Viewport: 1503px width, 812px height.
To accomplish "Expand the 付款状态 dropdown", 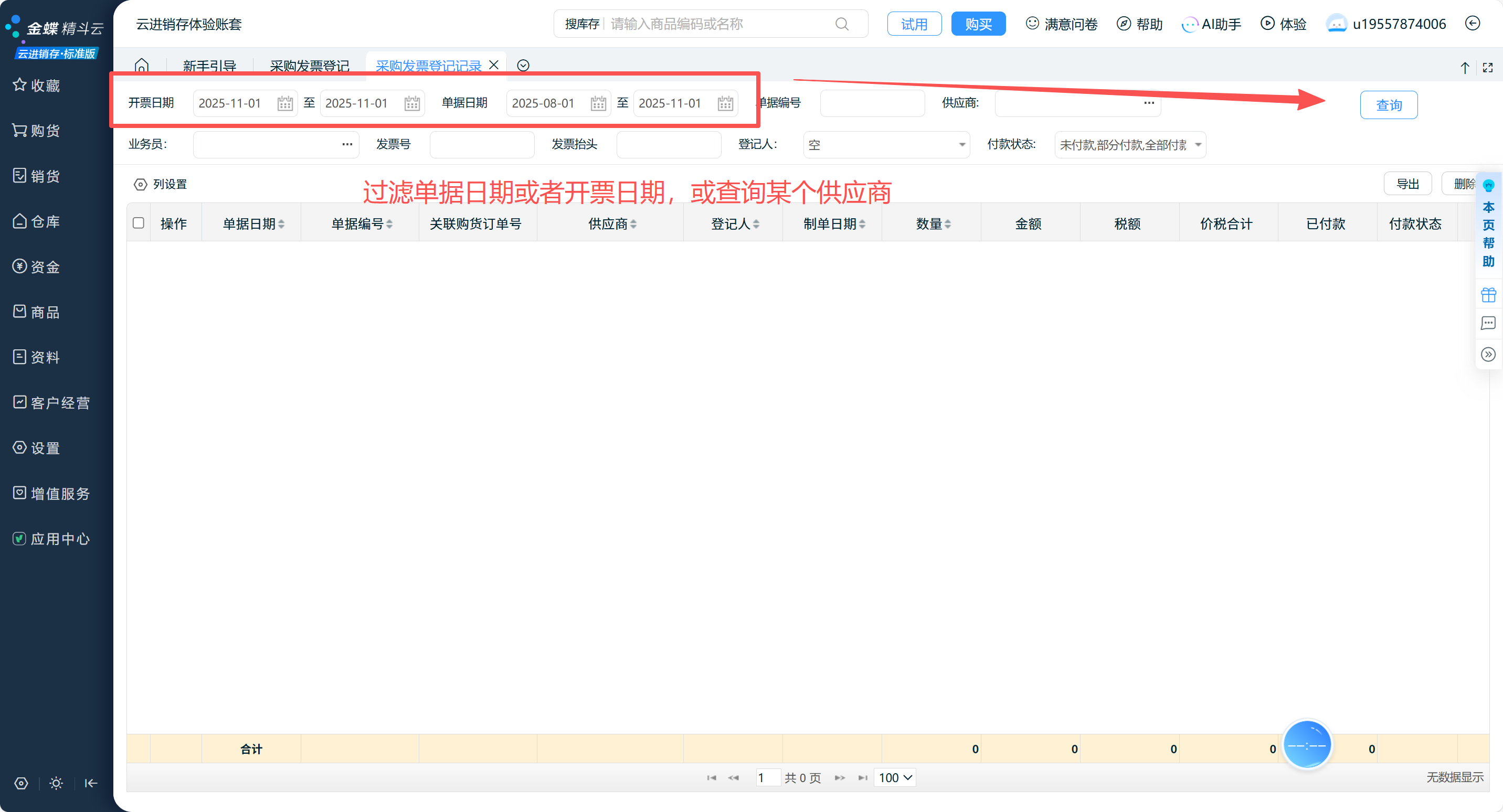I will click(1197, 145).
